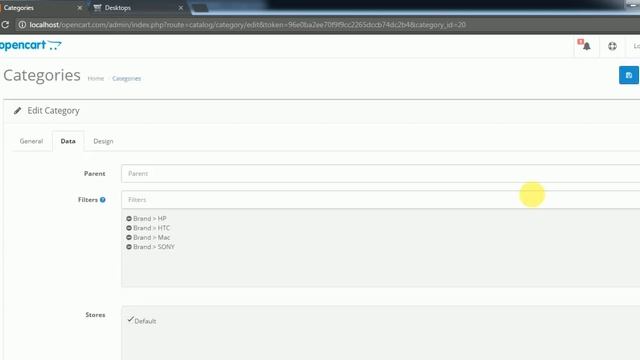Open the Design tab
The image size is (640, 360).
pyautogui.click(x=103, y=141)
